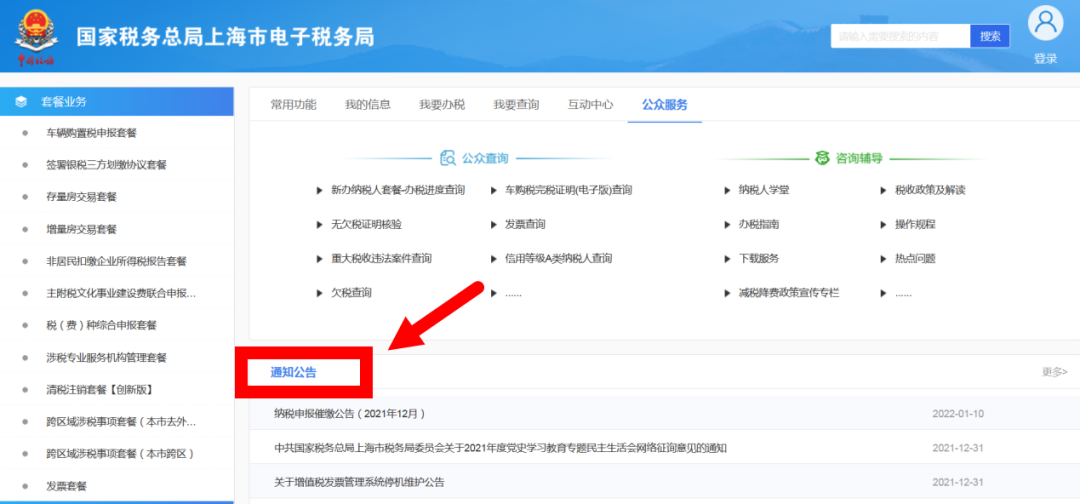Open 纳税人学堂 link

point(764,190)
